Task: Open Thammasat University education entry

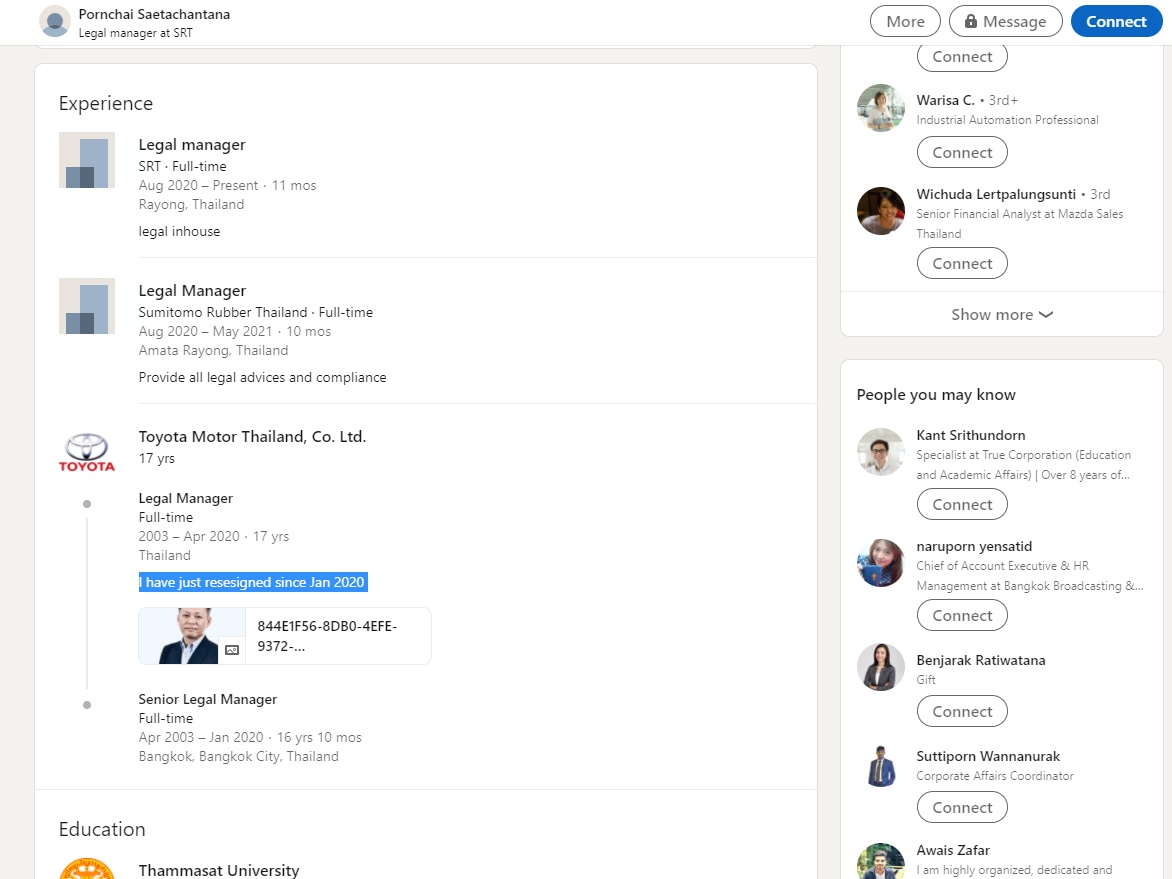Action: pyautogui.click(x=219, y=870)
